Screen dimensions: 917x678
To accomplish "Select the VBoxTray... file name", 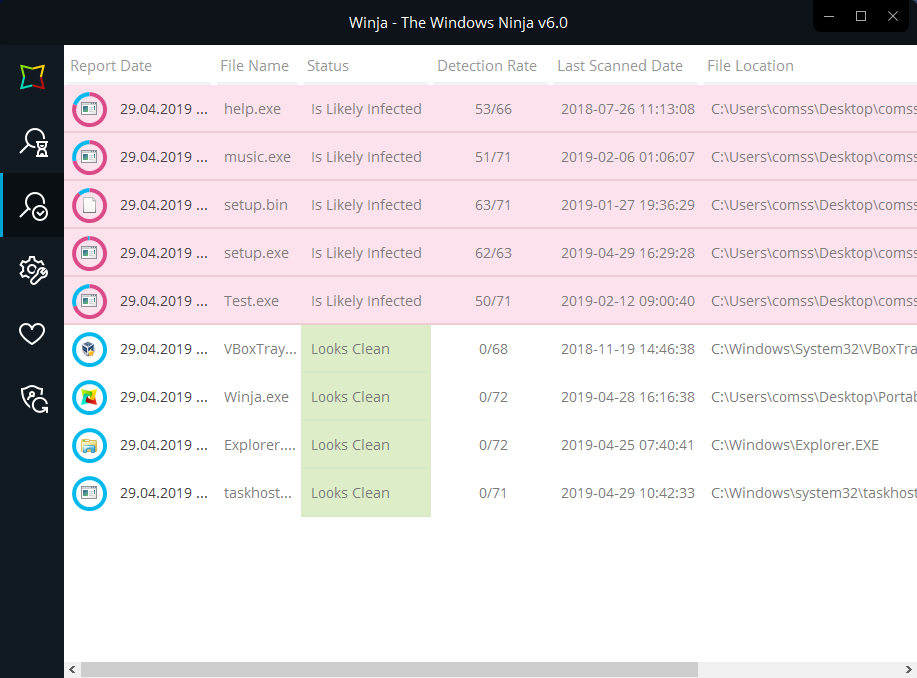I will (260, 349).
